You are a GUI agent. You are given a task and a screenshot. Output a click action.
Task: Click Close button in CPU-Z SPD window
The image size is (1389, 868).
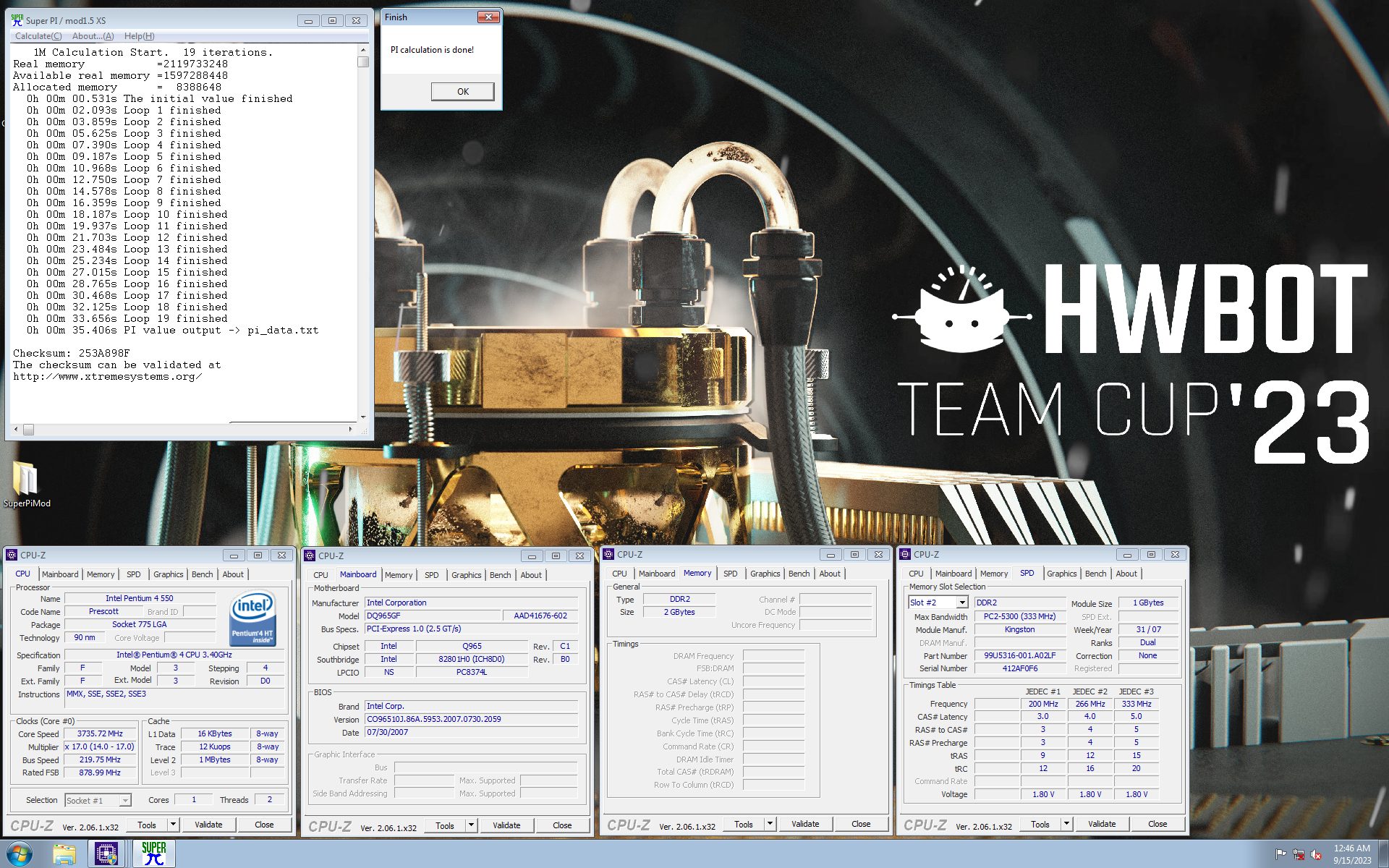coord(1157,824)
